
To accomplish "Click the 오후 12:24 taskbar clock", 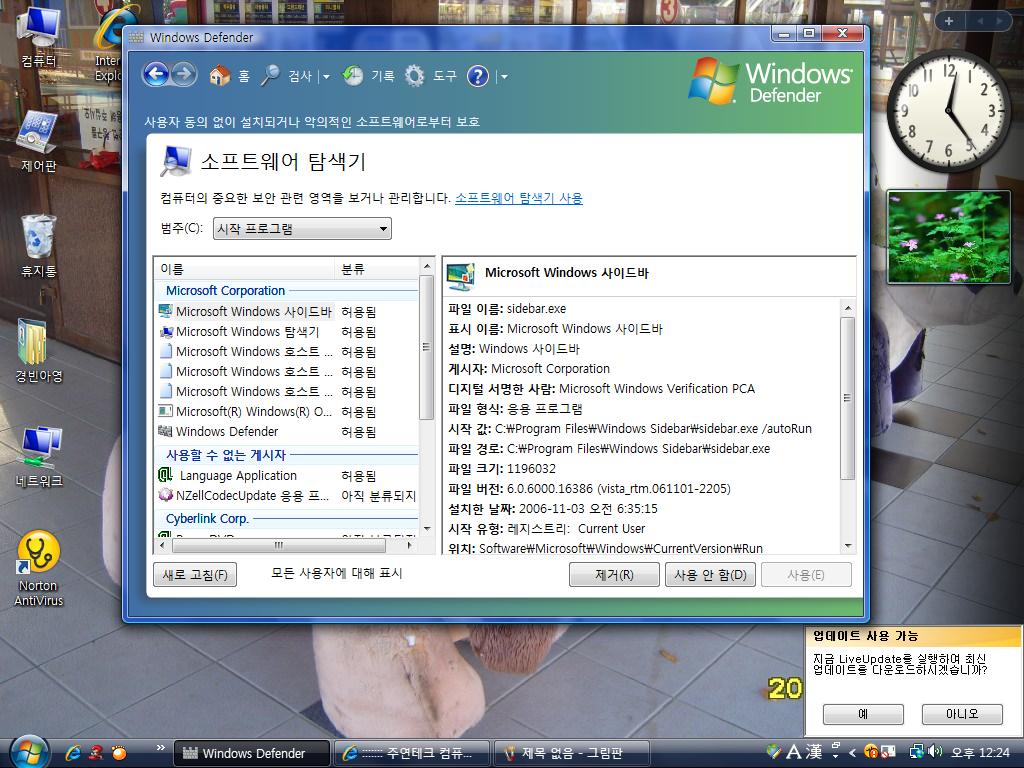I will tap(980, 753).
